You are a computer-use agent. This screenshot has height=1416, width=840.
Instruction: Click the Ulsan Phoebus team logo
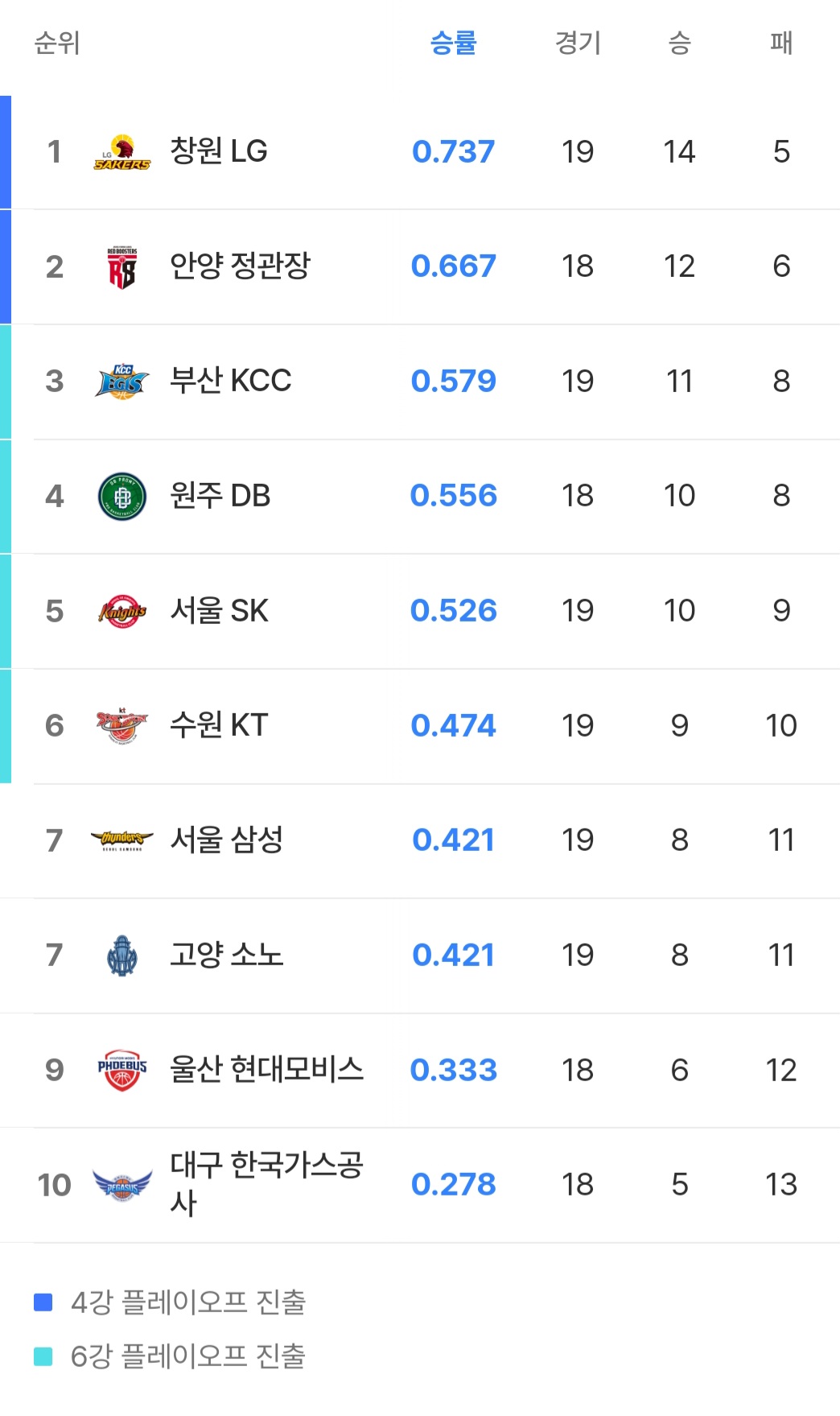[122, 1070]
